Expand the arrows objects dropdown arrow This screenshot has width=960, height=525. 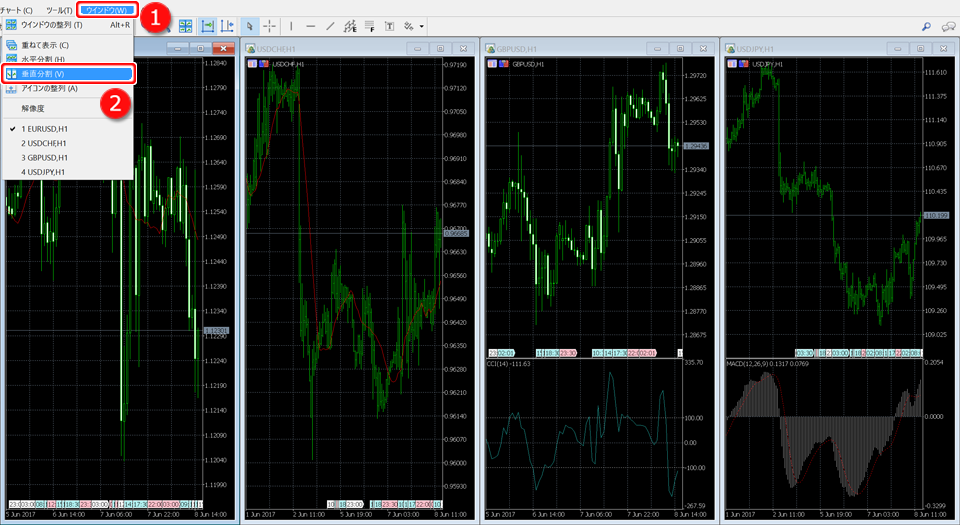tap(422, 25)
